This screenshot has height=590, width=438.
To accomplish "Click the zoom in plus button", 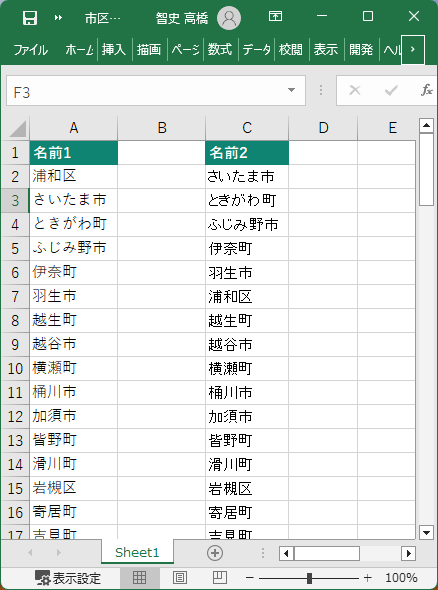I will [x=368, y=578].
